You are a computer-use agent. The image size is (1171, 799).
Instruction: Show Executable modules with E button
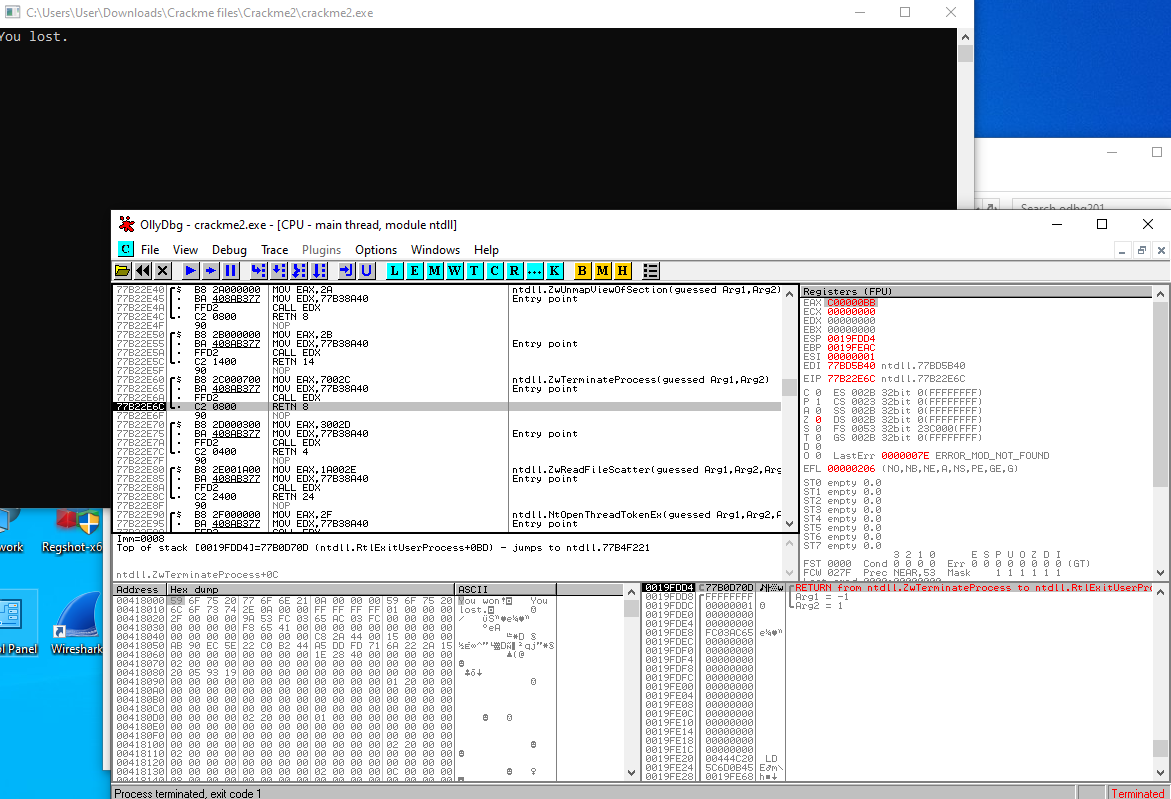tap(414, 271)
